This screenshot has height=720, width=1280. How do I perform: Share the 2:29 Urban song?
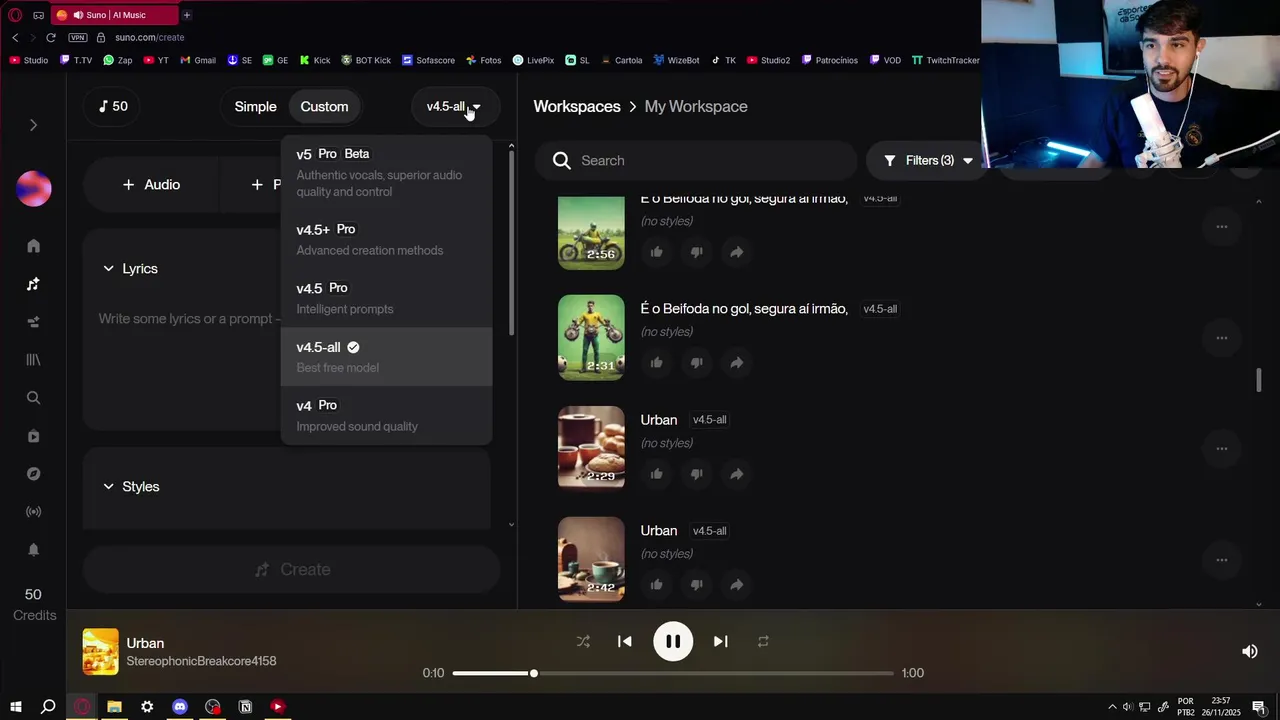(x=736, y=474)
